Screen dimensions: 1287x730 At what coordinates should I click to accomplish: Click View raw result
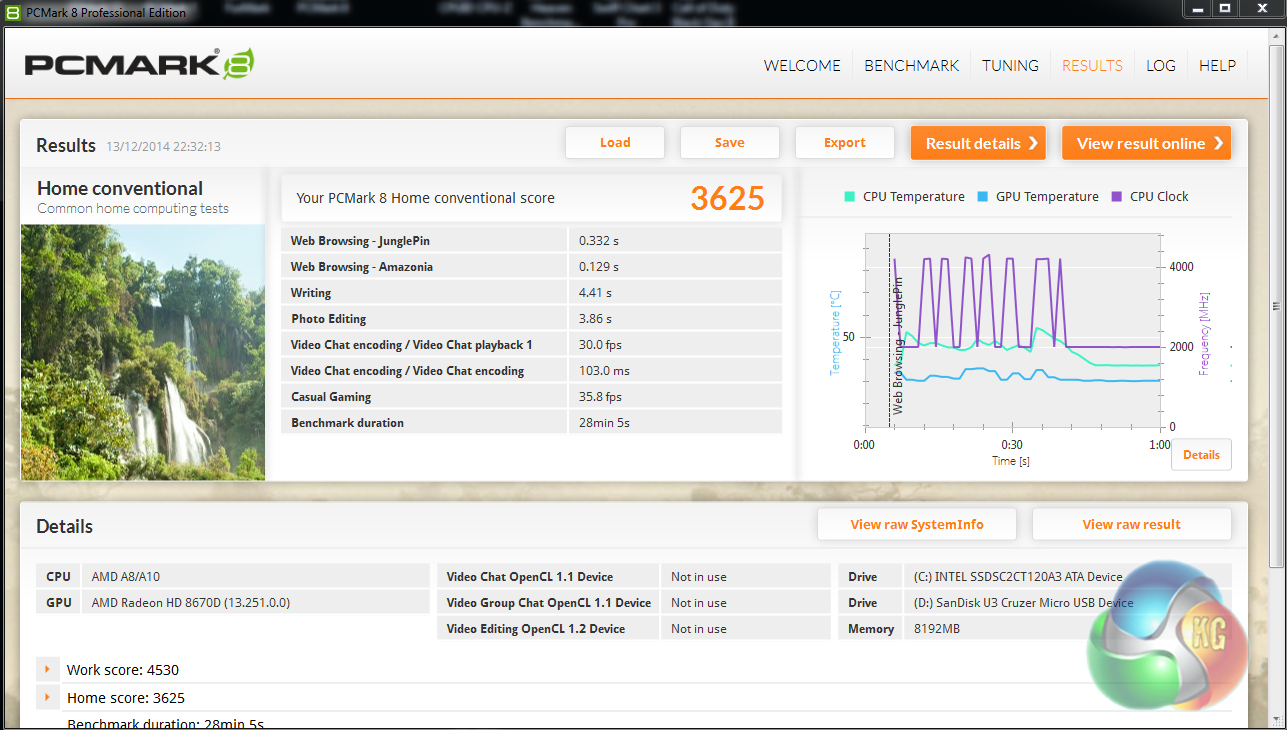(1132, 524)
